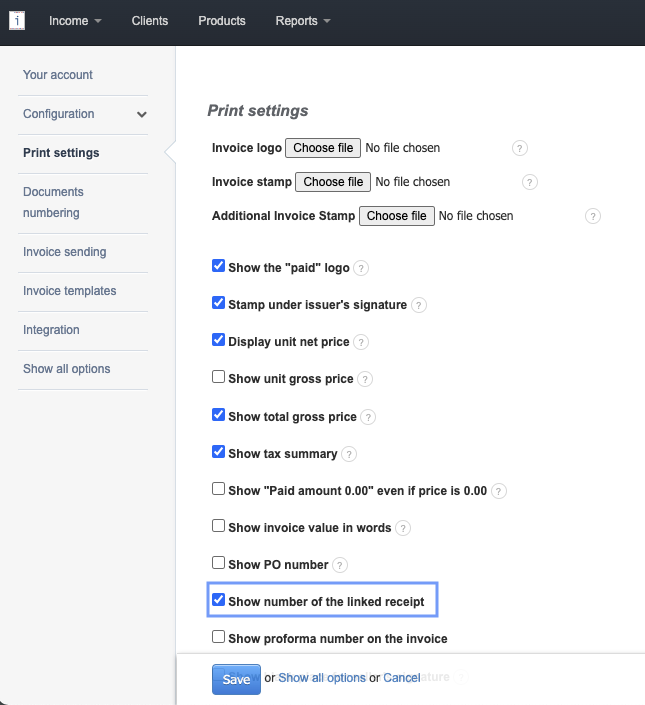645x705 pixels.
Task: Click help icon beside Show PO number
Action: pyautogui.click(x=340, y=565)
